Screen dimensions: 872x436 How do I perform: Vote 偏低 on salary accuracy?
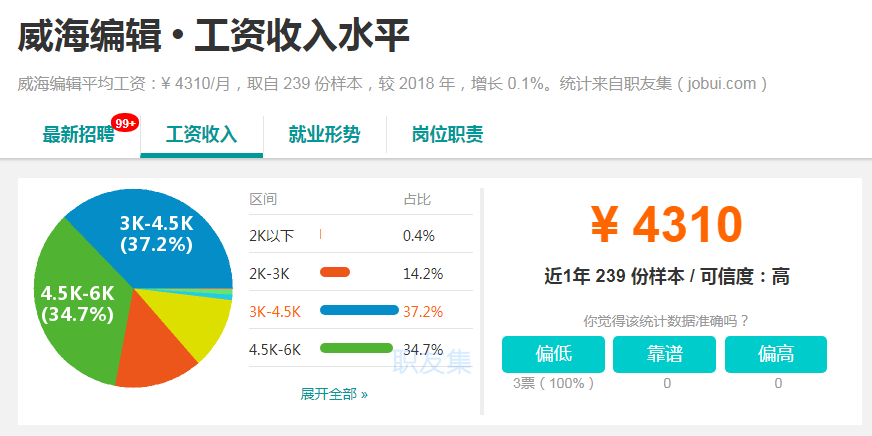coord(553,354)
